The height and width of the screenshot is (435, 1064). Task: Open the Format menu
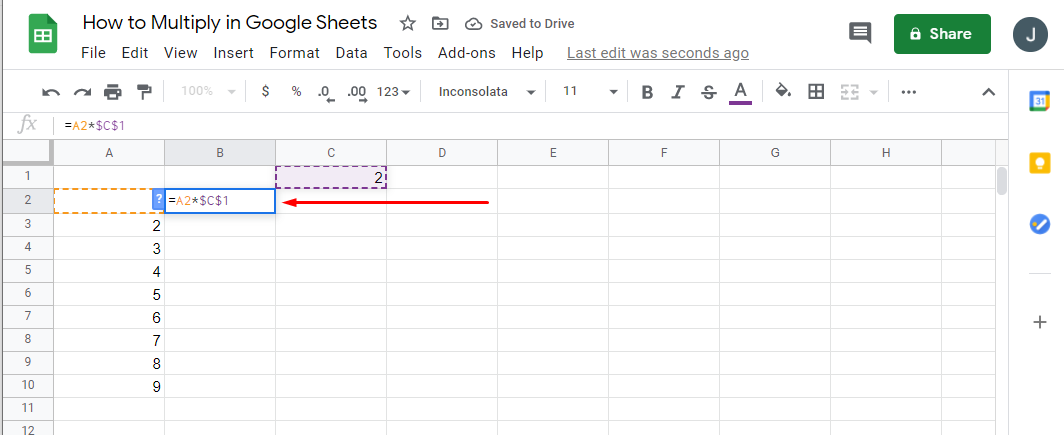click(295, 53)
